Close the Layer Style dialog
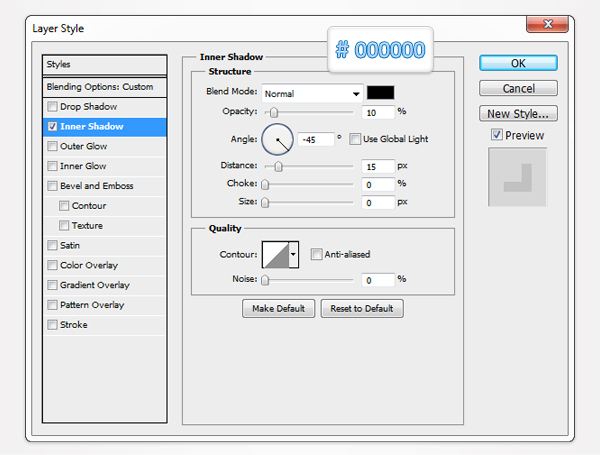The height and width of the screenshot is (455, 600). (x=548, y=24)
